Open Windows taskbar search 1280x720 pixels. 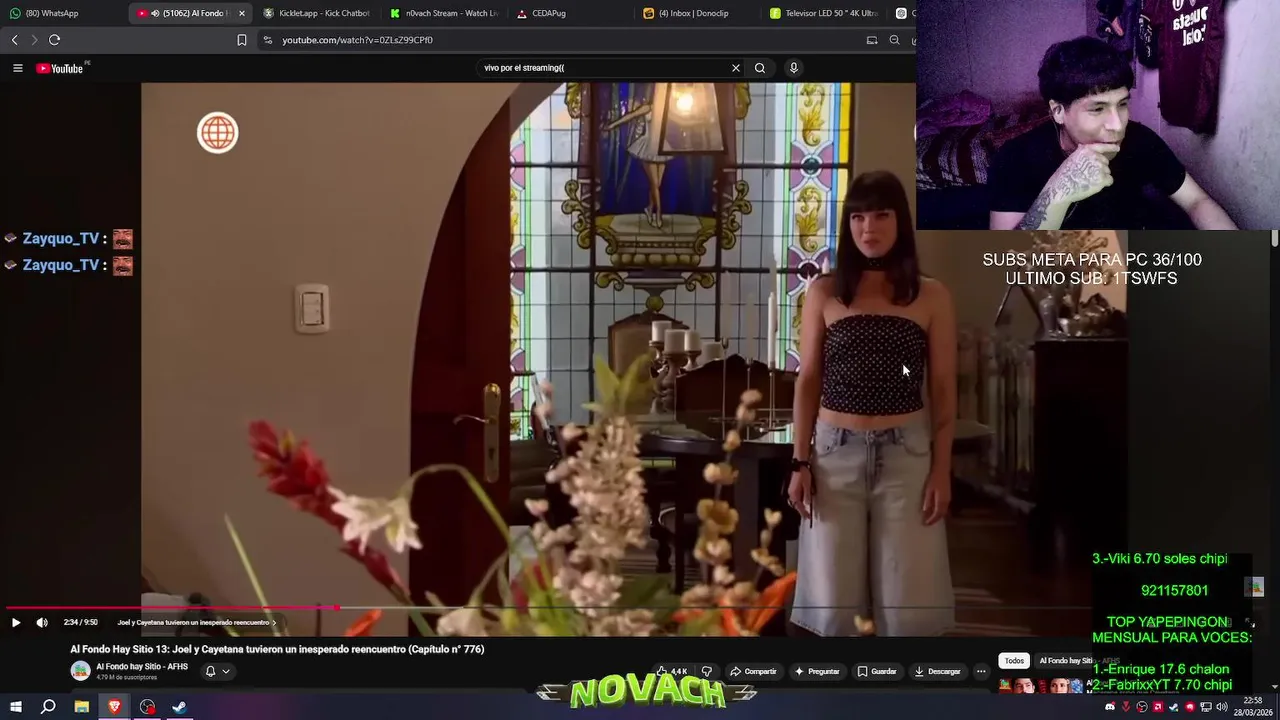(x=48, y=707)
